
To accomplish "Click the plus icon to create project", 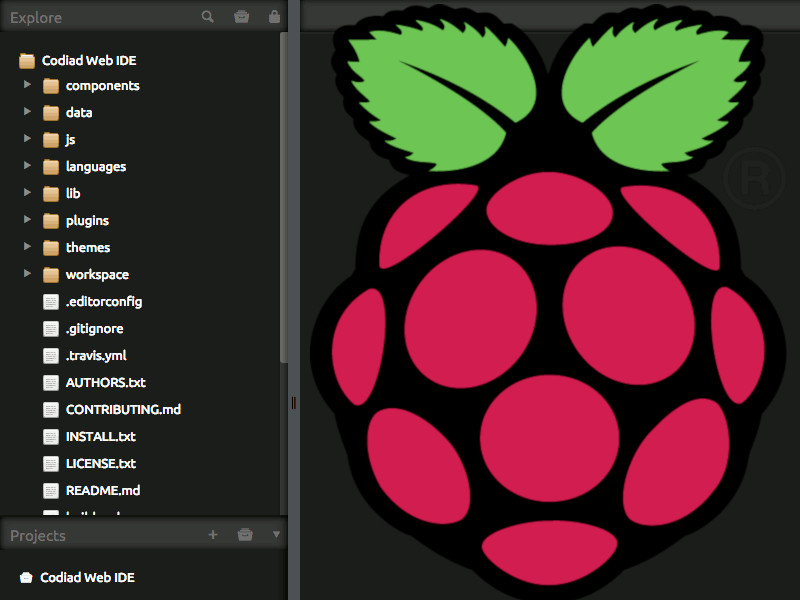I will [213, 534].
